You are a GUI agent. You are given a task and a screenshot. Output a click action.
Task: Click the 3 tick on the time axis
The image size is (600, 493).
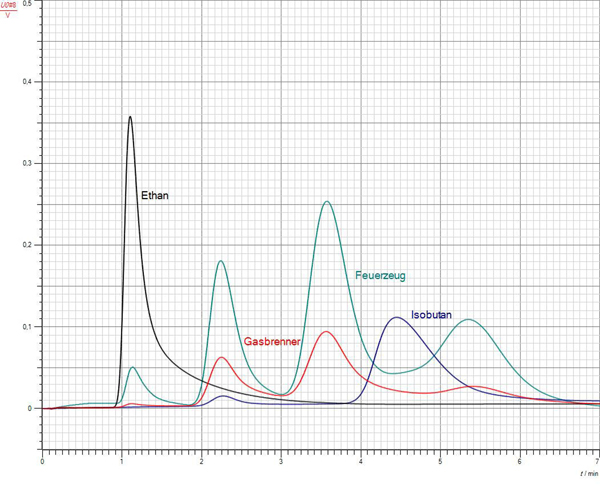coord(281,462)
